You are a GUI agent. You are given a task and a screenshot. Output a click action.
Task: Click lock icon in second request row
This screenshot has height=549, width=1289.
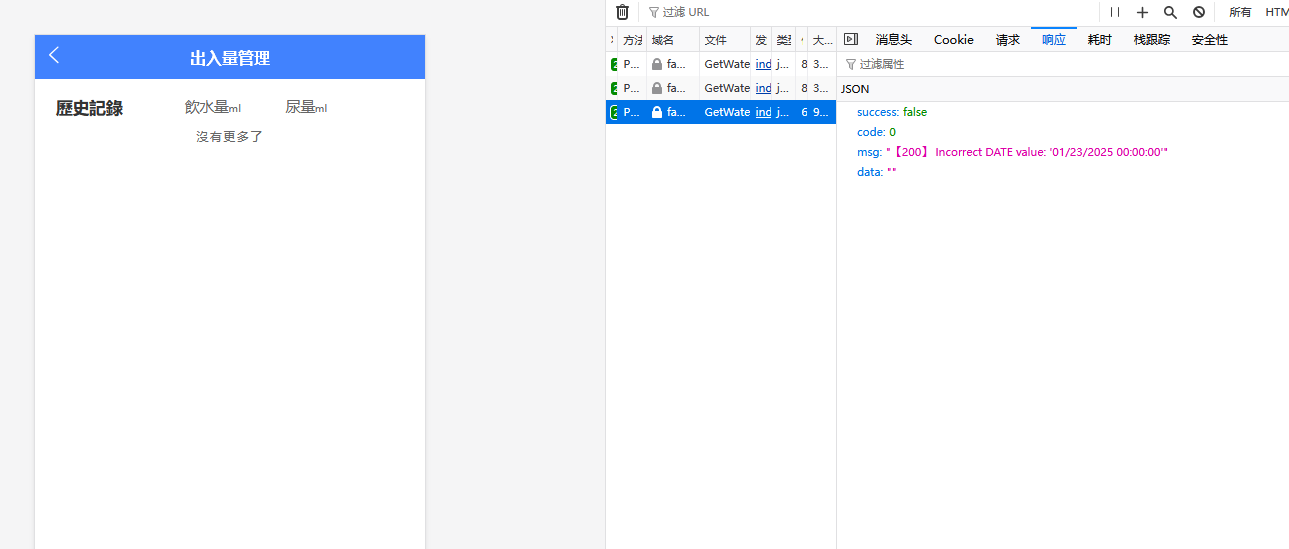(x=657, y=88)
